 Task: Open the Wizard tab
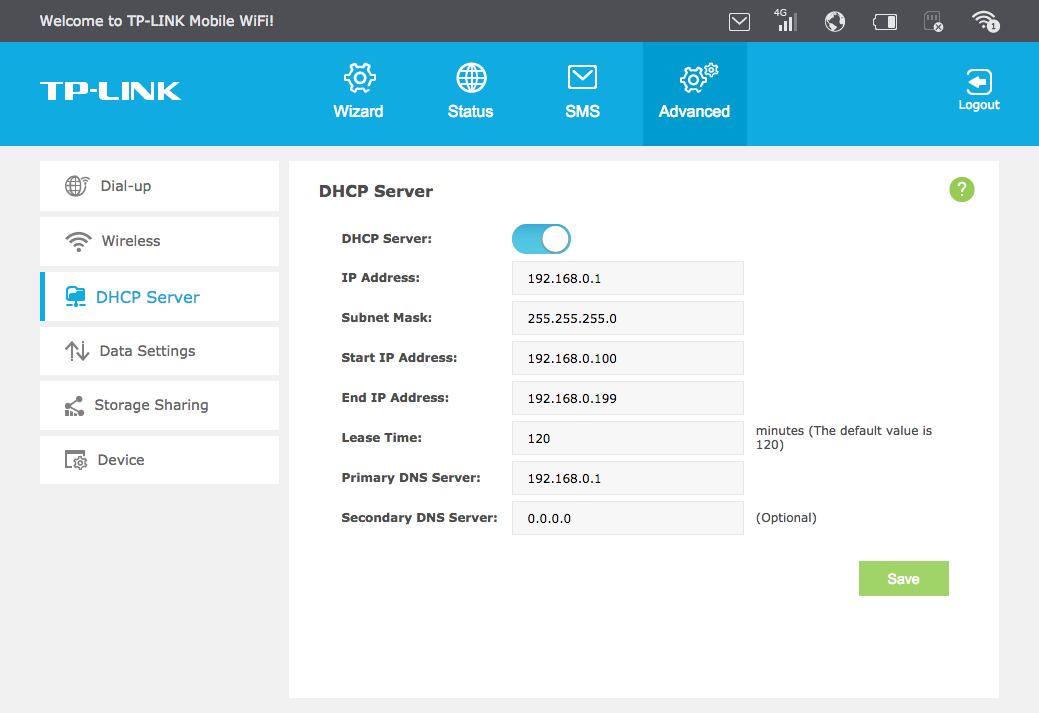click(x=358, y=93)
